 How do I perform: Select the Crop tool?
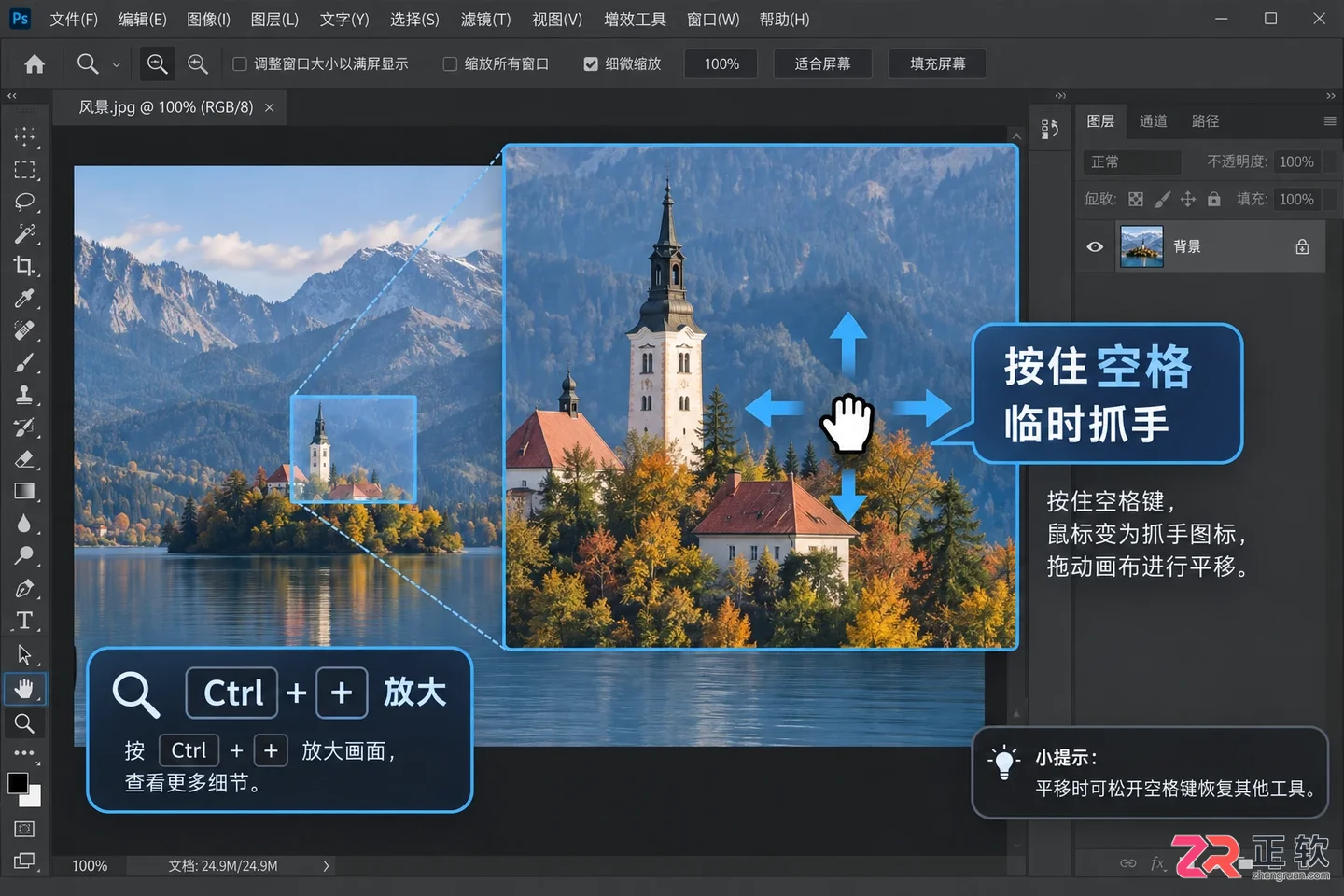tap(24, 266)
